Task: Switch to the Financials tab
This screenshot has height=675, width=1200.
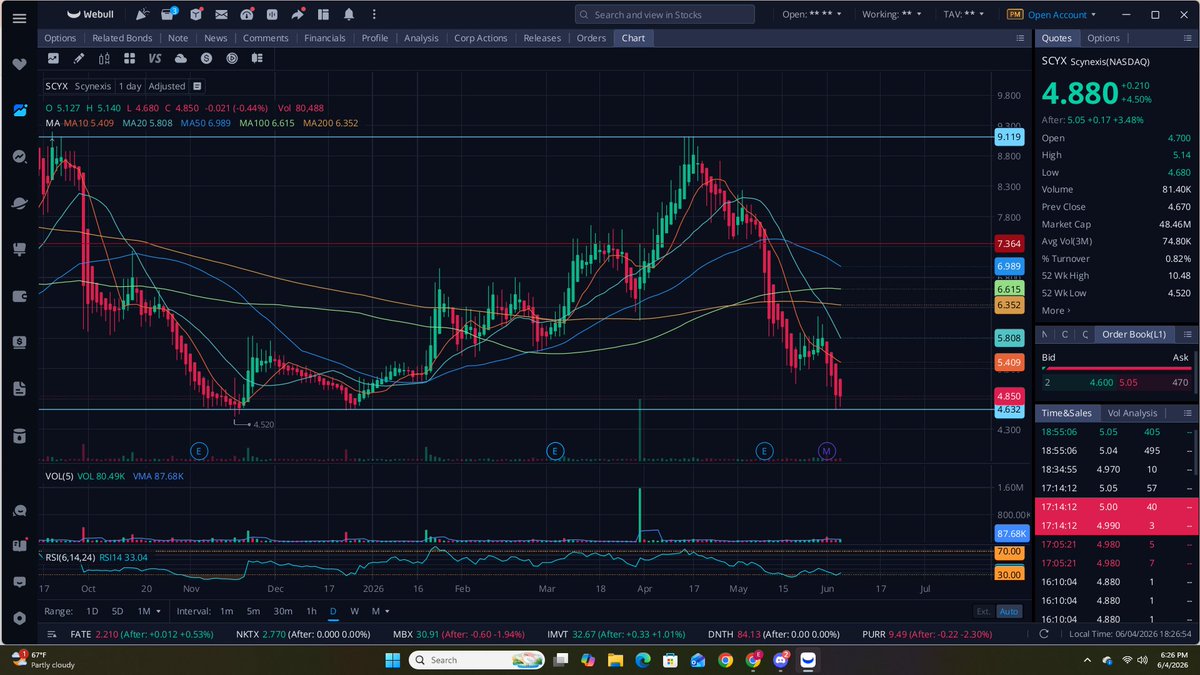Action: (325, 38)
